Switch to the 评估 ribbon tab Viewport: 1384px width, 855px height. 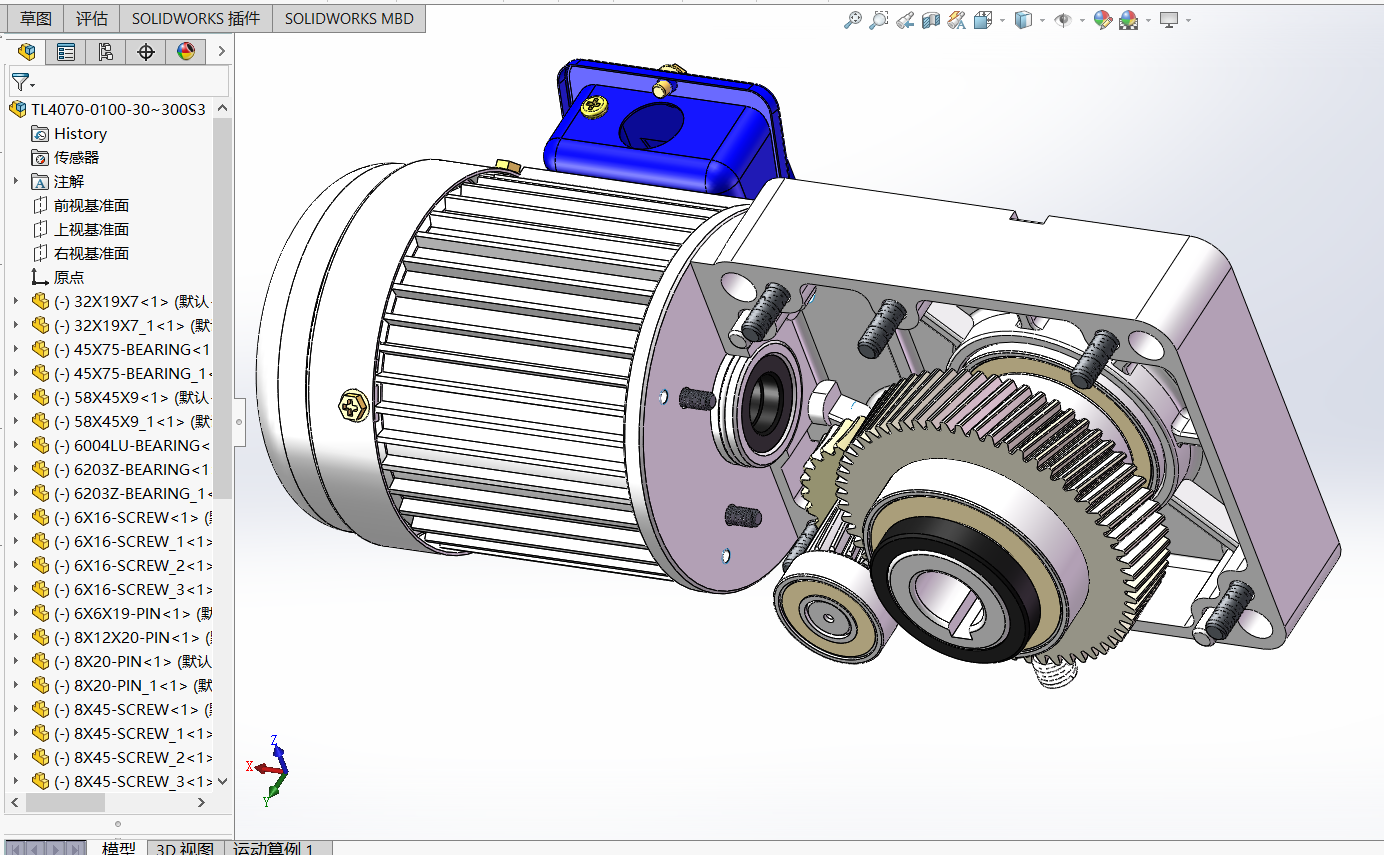pos(92,19)
